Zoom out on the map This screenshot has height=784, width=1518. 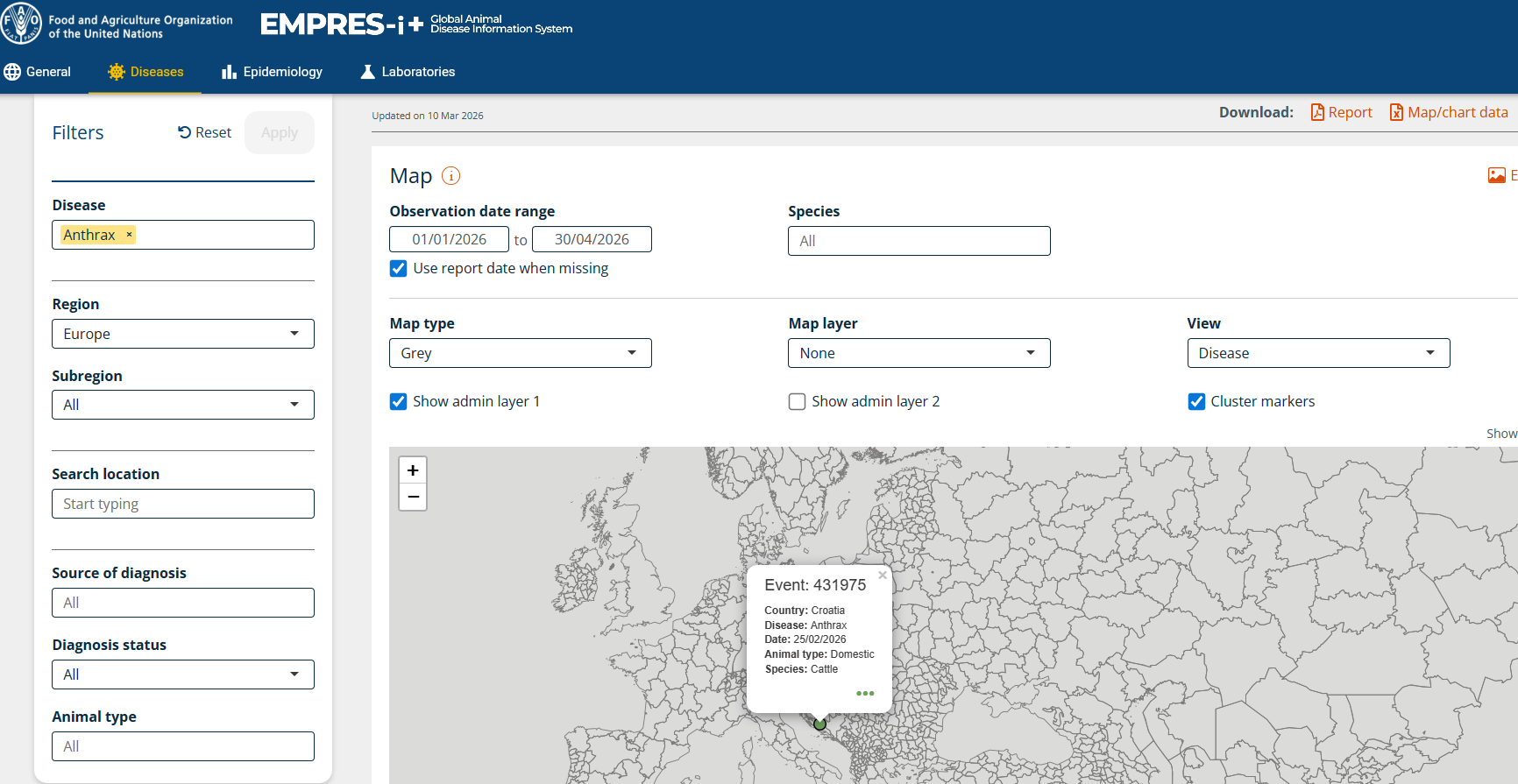pyautogui.click(x=413, y=497)
